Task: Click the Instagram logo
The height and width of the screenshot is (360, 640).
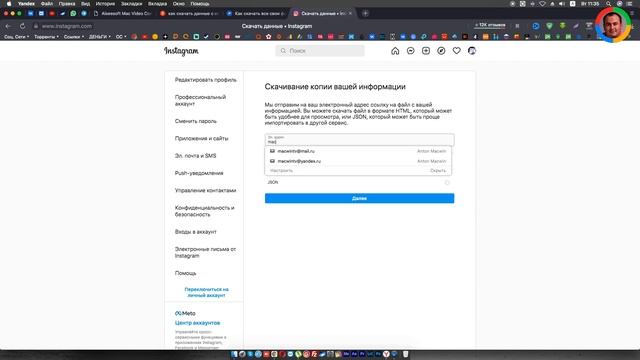Action: point(181,51)
